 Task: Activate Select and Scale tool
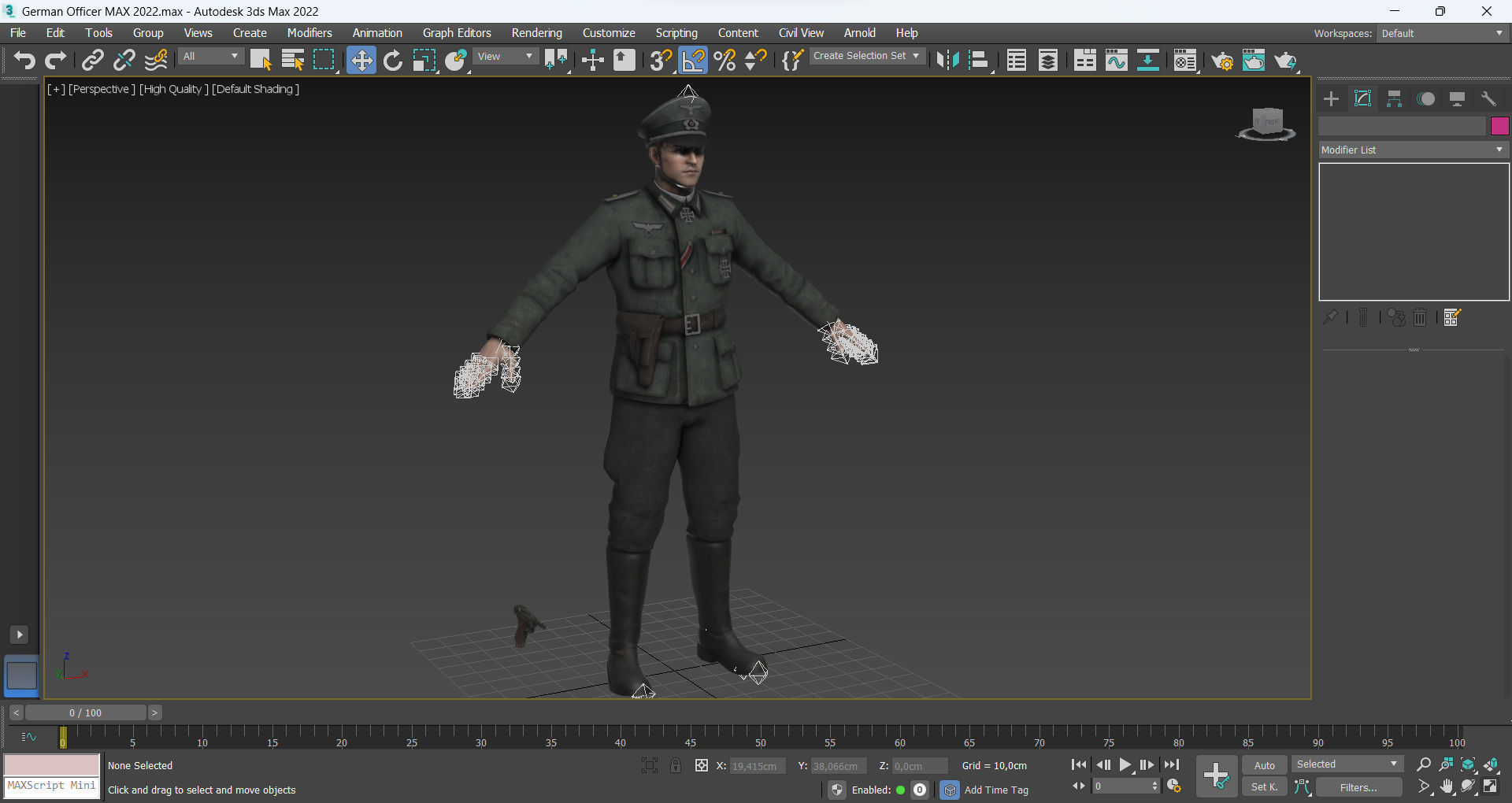point(424,61)
